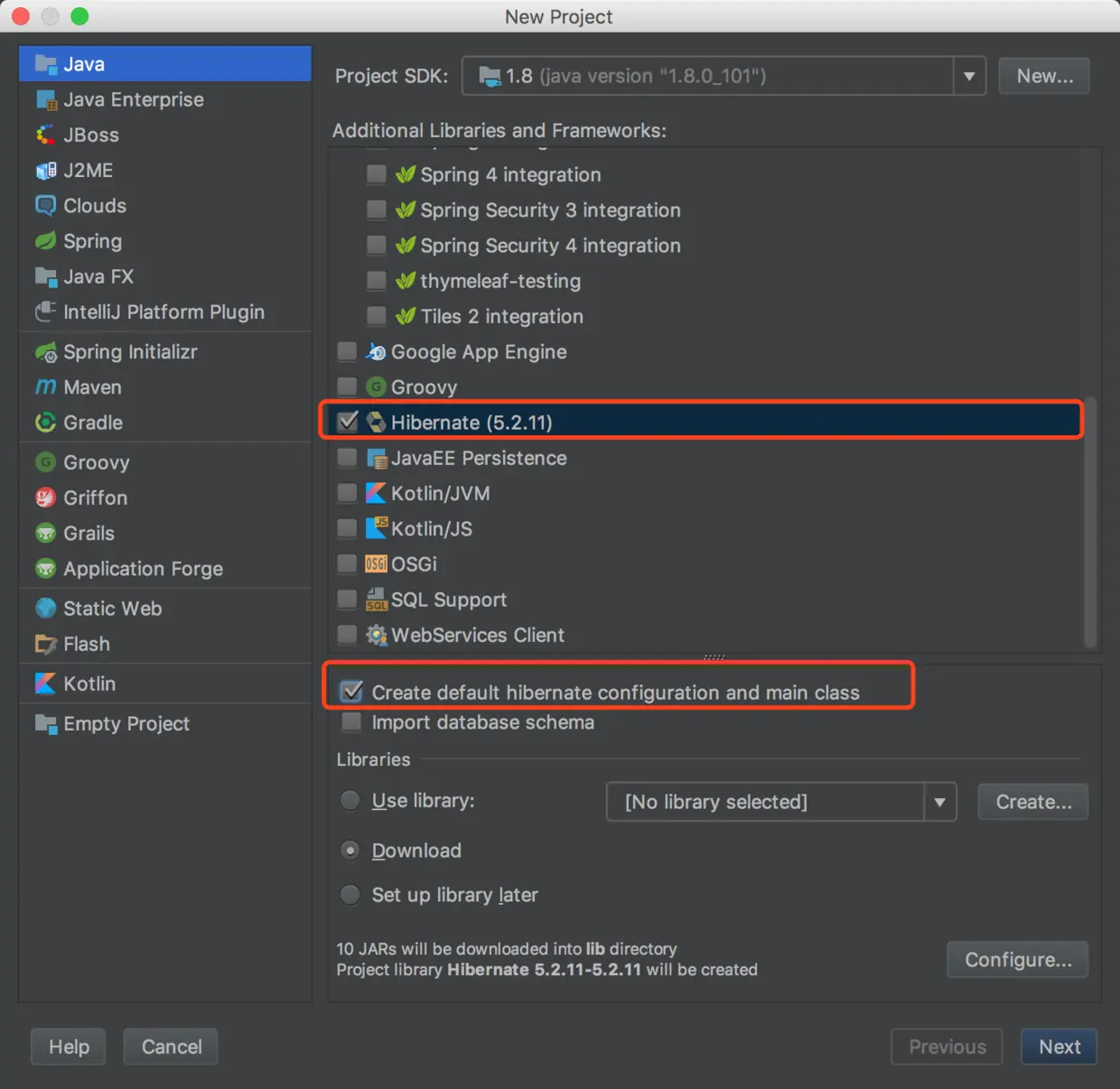Image resolution: width=1120 pixels, height=1089 pixels.
Task: Click the WebServices Client gear icon
Action: tap(376, 635)
